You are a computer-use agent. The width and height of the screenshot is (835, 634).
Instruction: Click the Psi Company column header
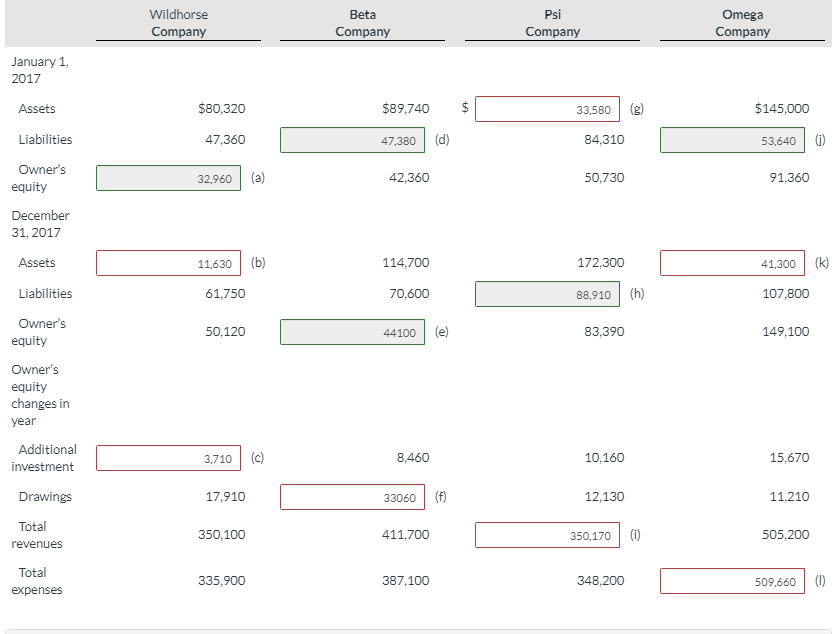coord(553,23)
